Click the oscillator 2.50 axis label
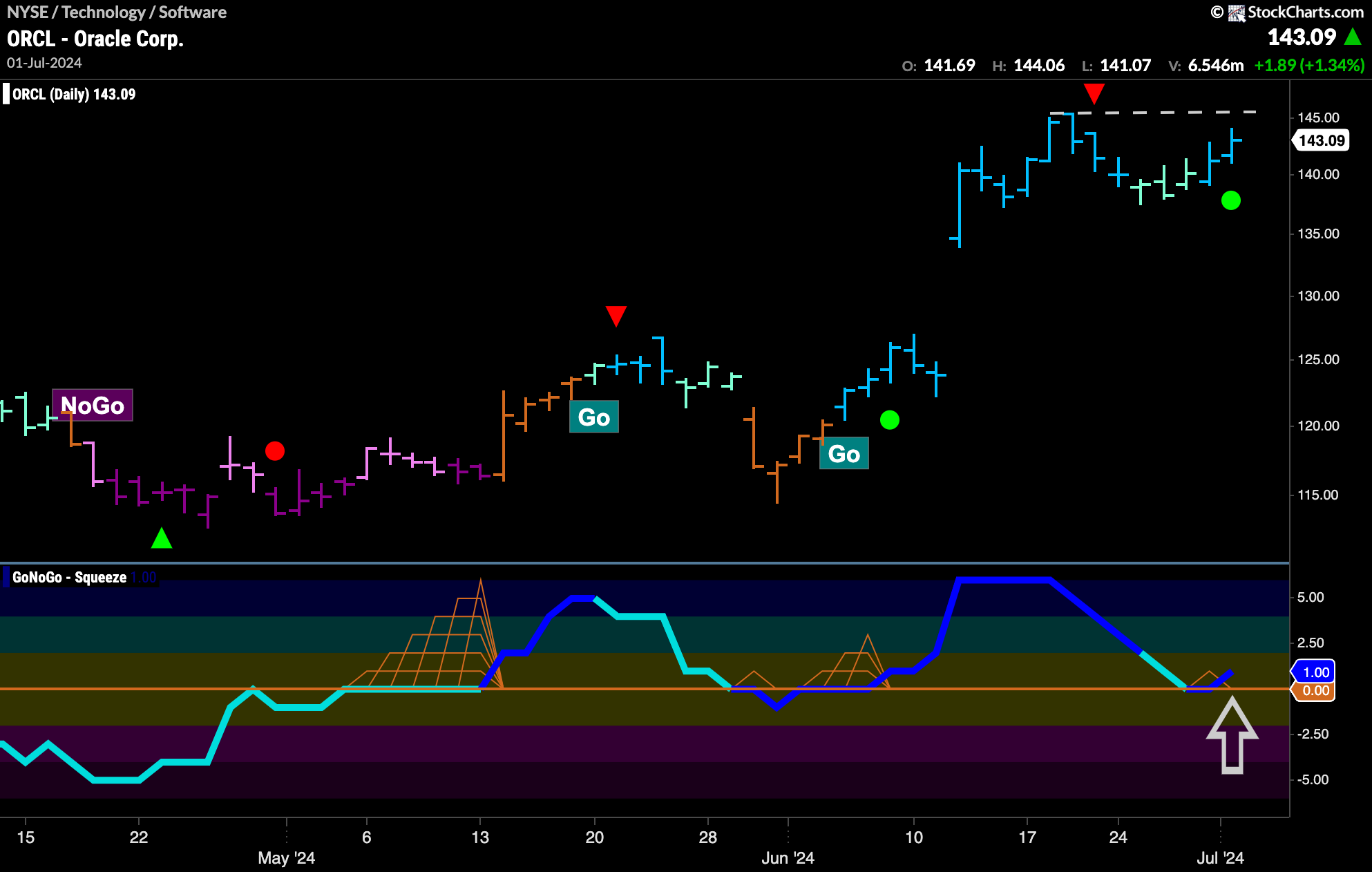Screen dimensions: 1372x872 1311,643
